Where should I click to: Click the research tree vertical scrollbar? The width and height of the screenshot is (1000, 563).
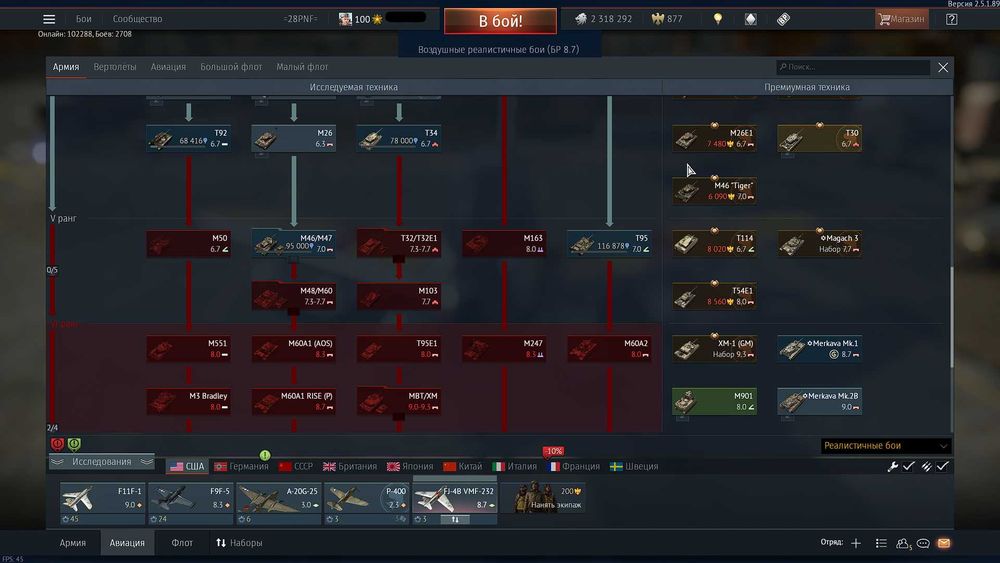tap(952, 318)
